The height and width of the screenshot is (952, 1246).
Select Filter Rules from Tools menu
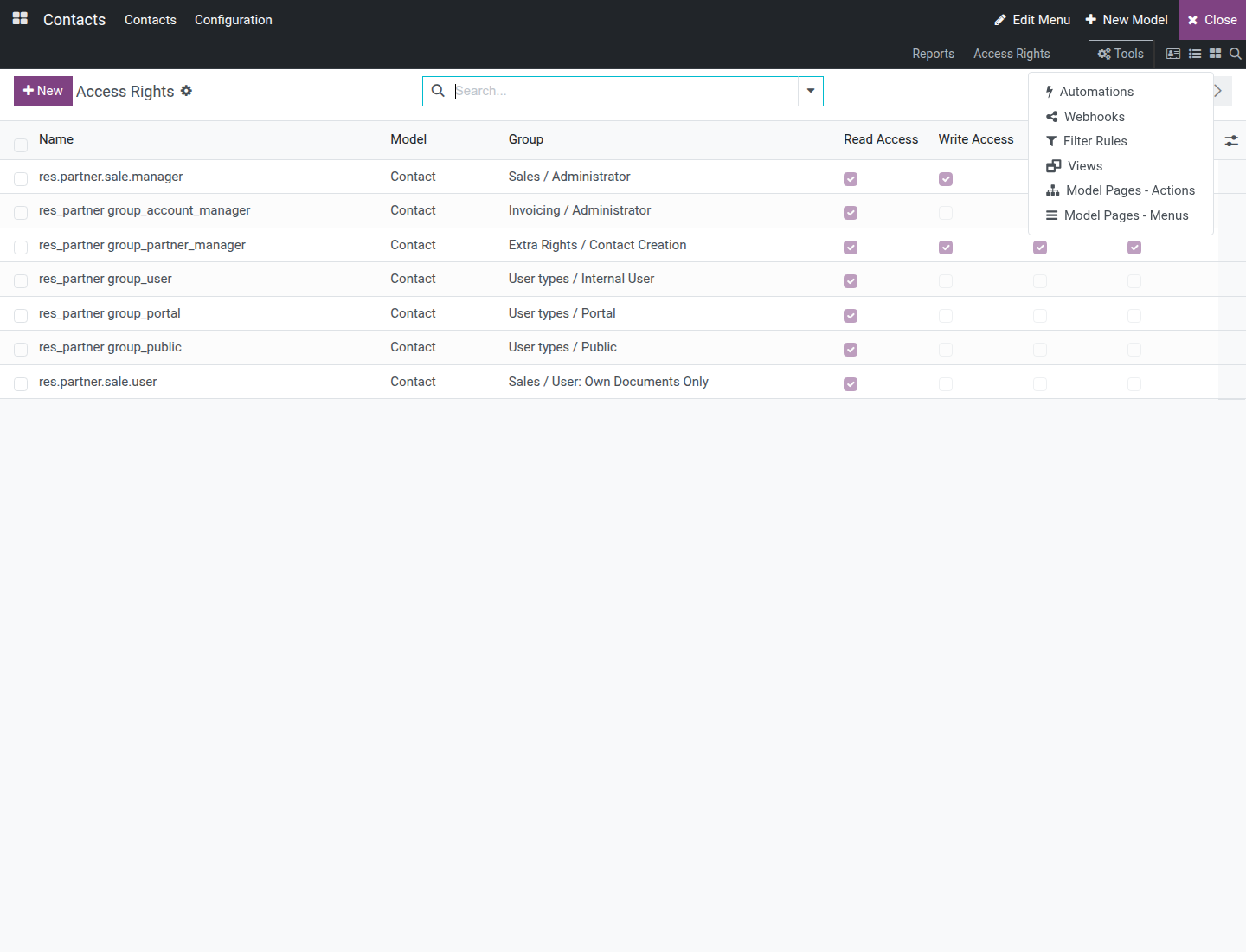(x=1121, y=141)
